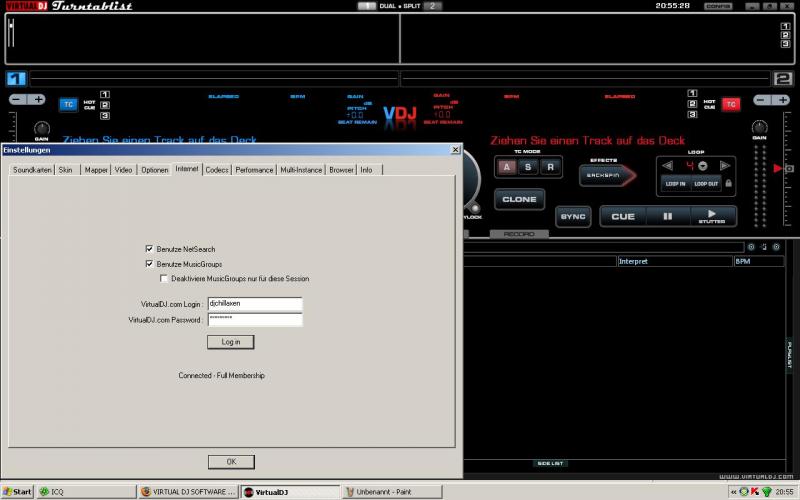Toggle the loop lock padlock icon
The image size is (800, 500).
729,183
